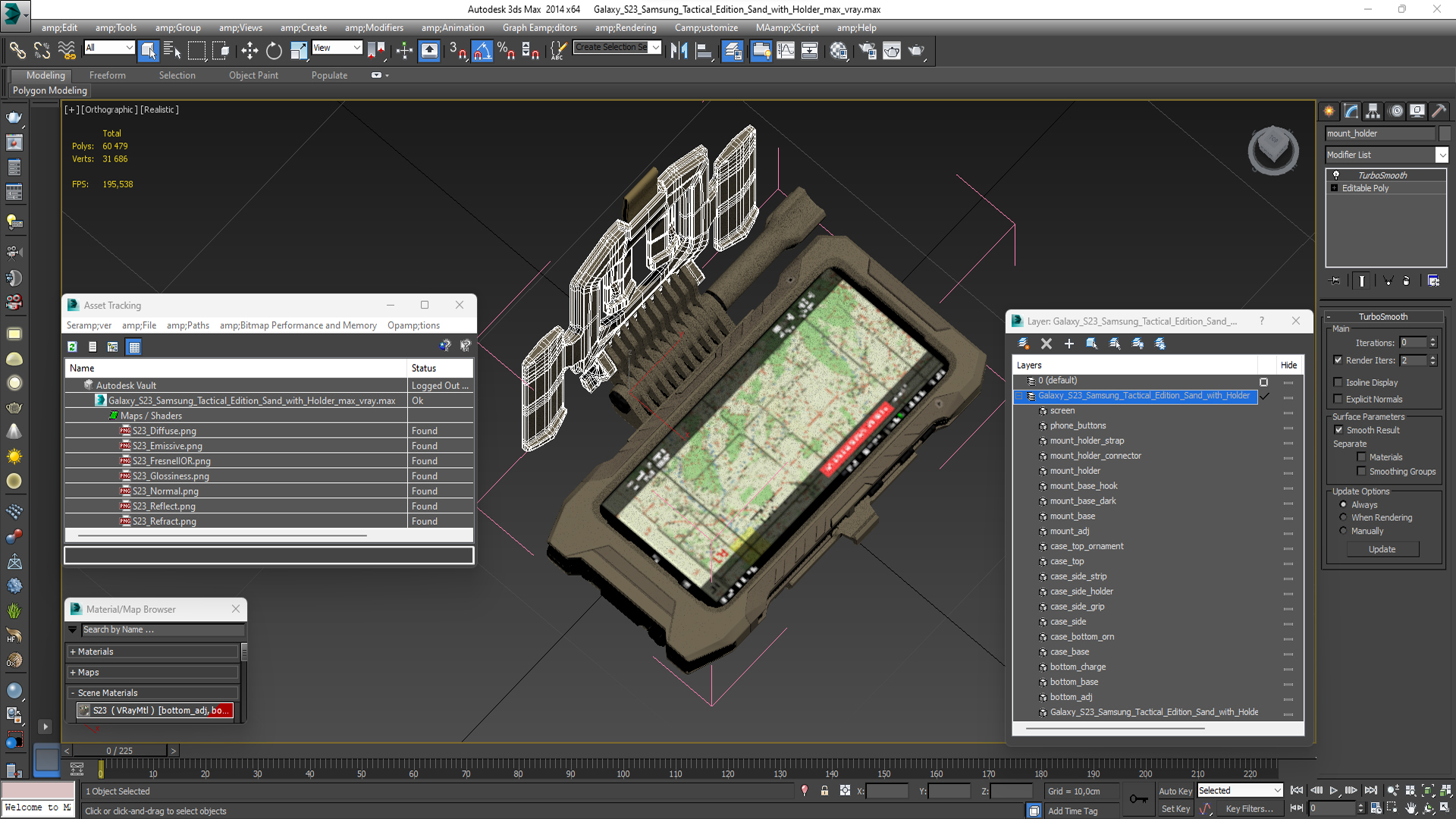Viewport: 1456px width, 819px height.
Task: Click Delete layer X icon in Layer dialog
Action: pyautogui.click(x=1046, y=344)
